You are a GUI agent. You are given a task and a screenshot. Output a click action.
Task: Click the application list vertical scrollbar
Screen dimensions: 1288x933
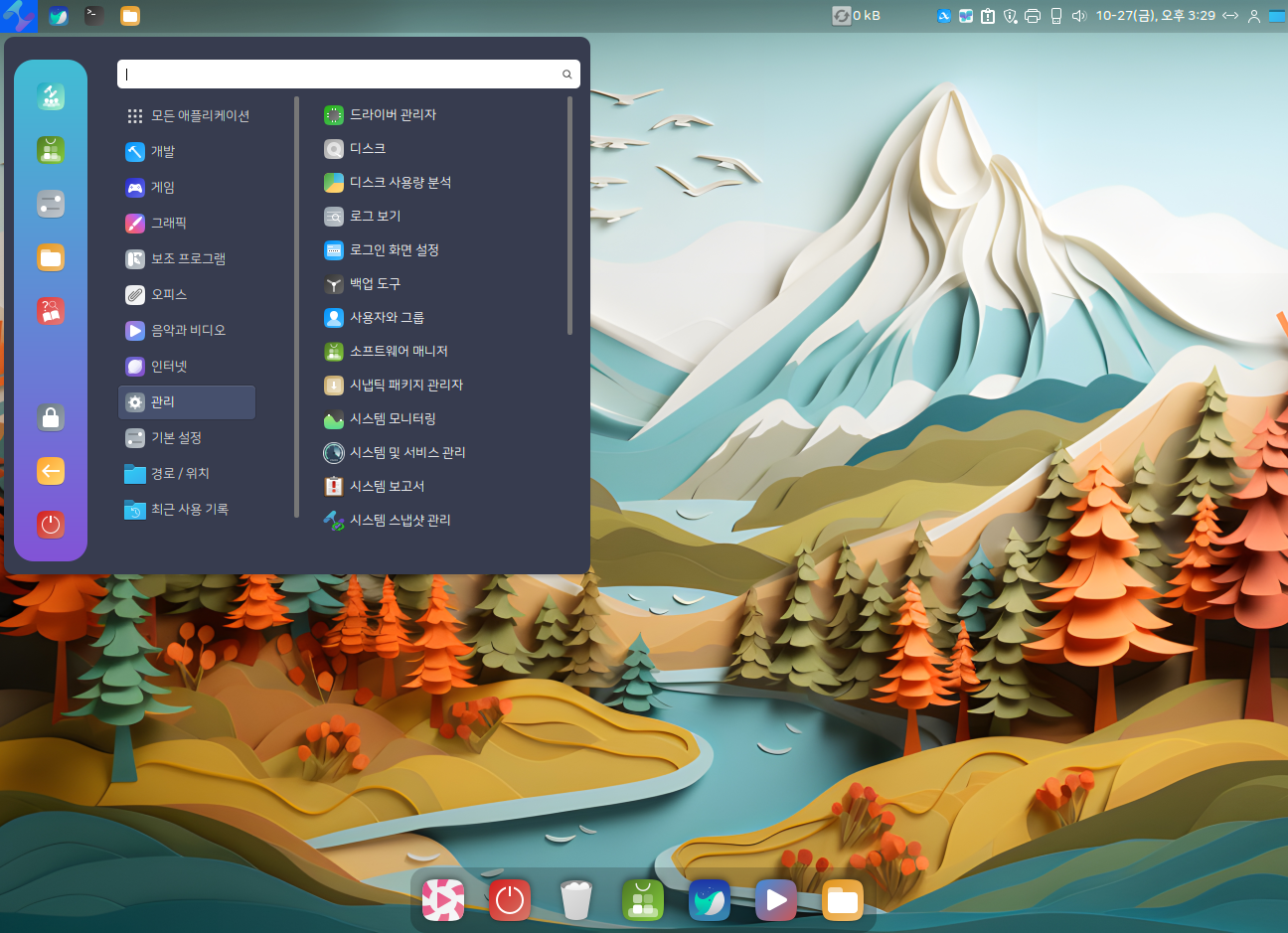click(x=569, y=216)
